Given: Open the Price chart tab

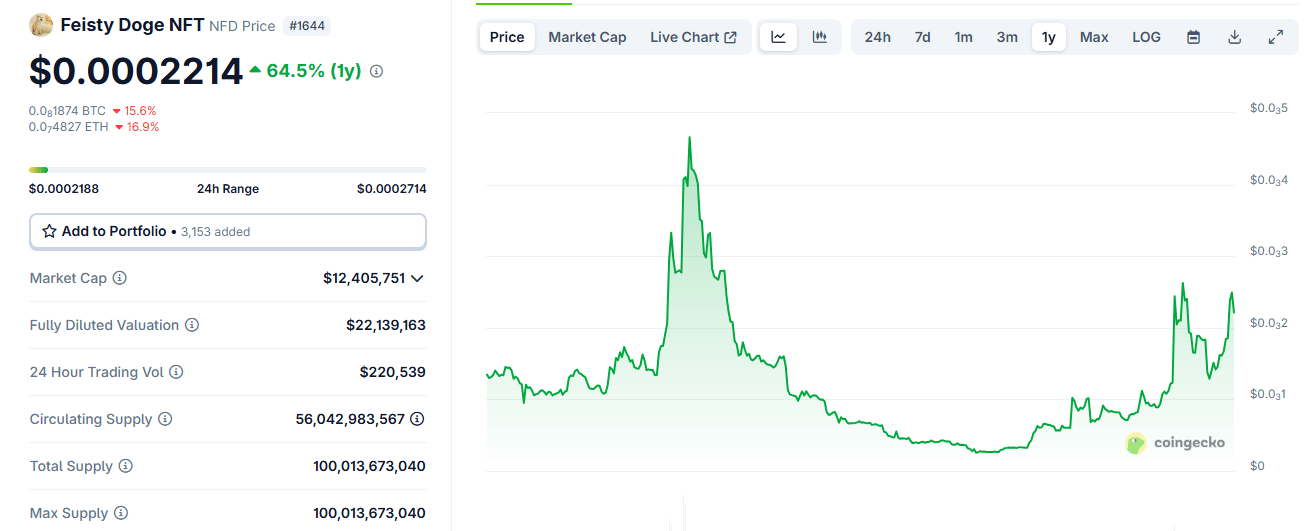Looking at the screenshot, I should [507, 37].
